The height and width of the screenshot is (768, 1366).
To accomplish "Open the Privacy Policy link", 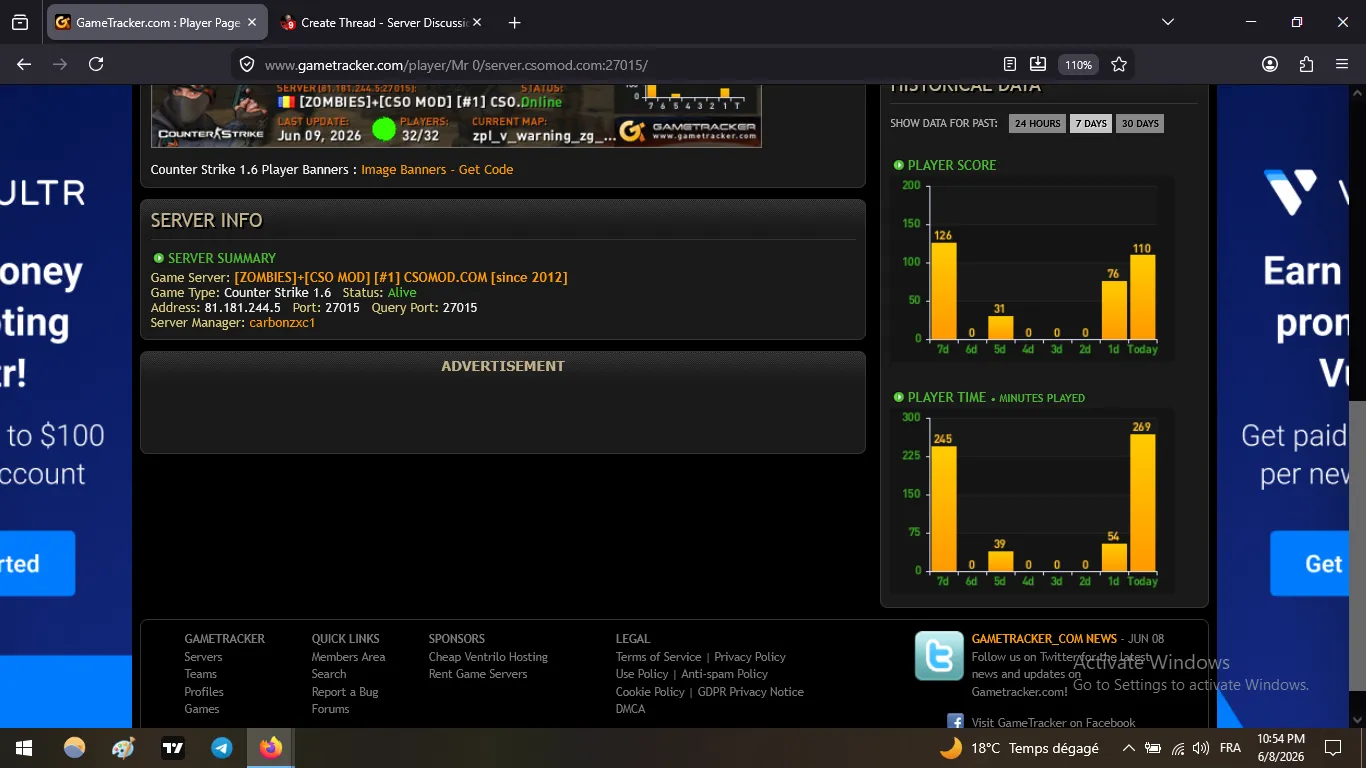I will click(x=750, y=657).
